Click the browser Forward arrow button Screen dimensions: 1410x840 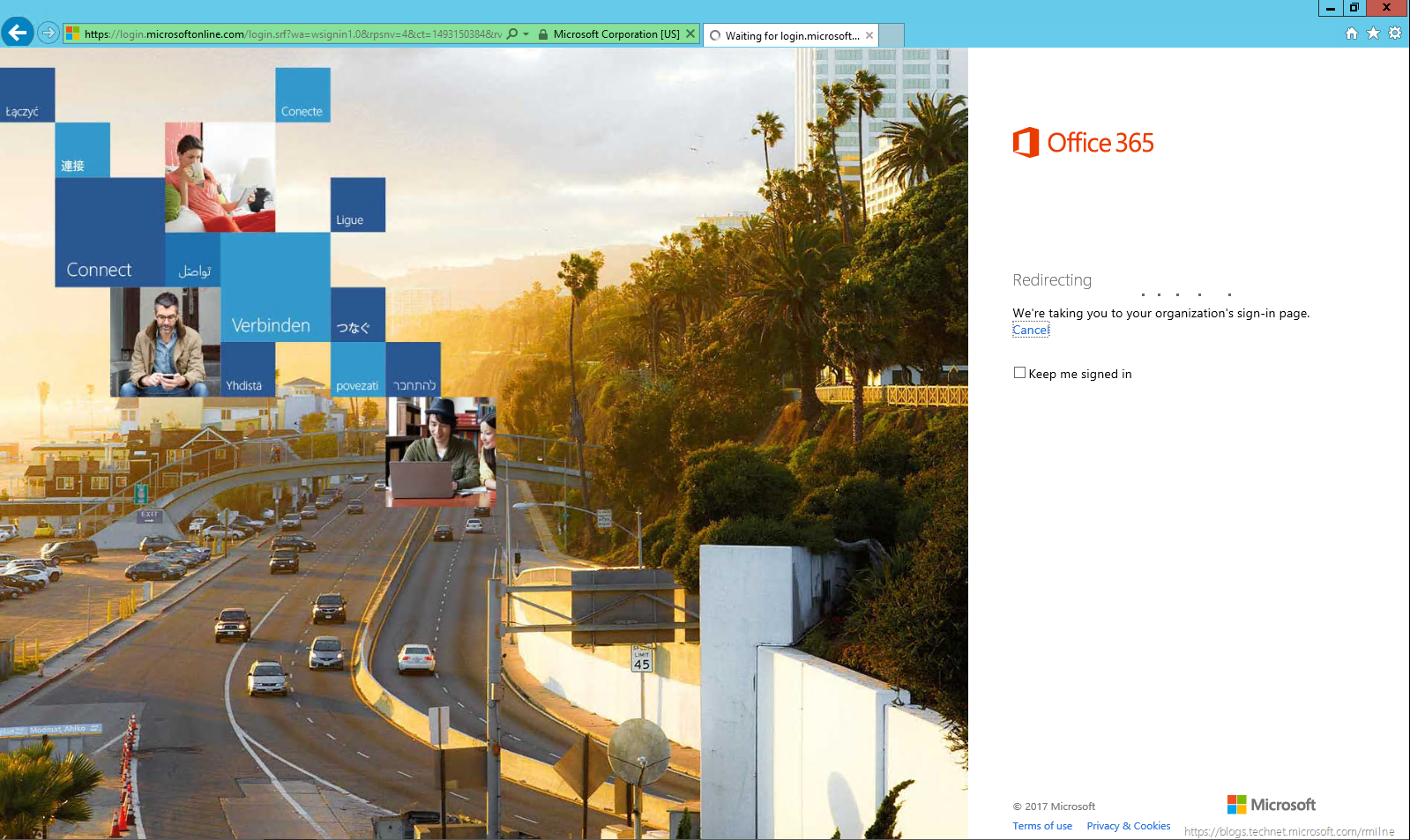pyautogui.click(x=48, y=33)
